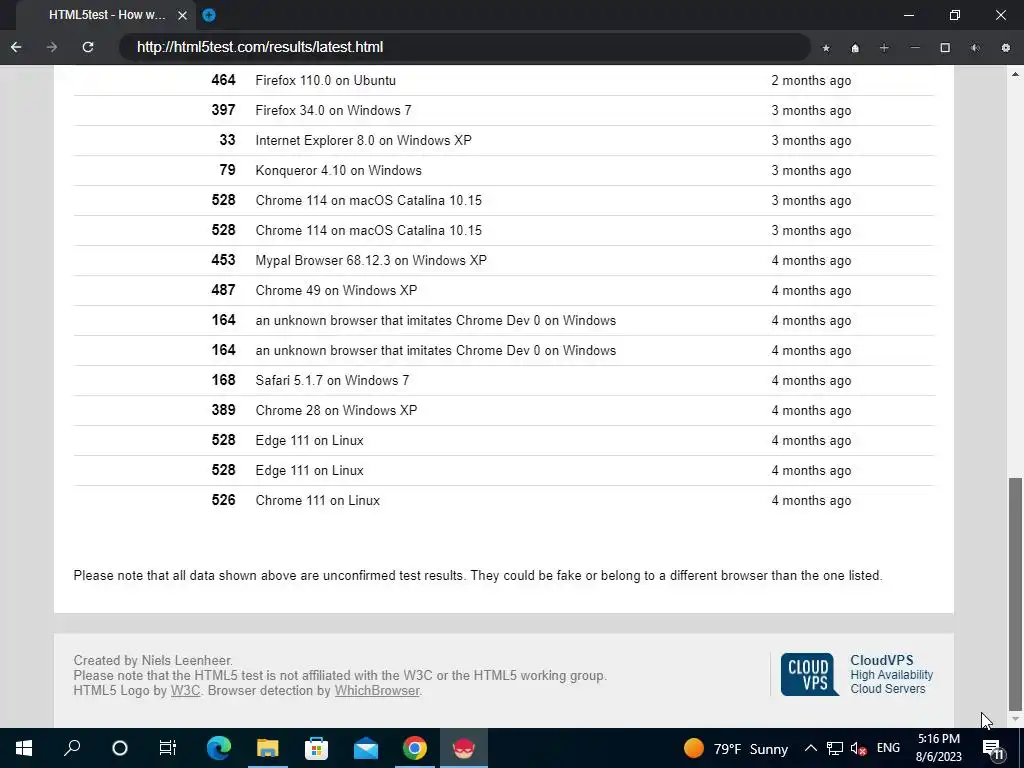This screenshot has height=768, width=1024.
Task: Click row Firefox 34.0 on Windows 7
Action: [x=504, y=110]
